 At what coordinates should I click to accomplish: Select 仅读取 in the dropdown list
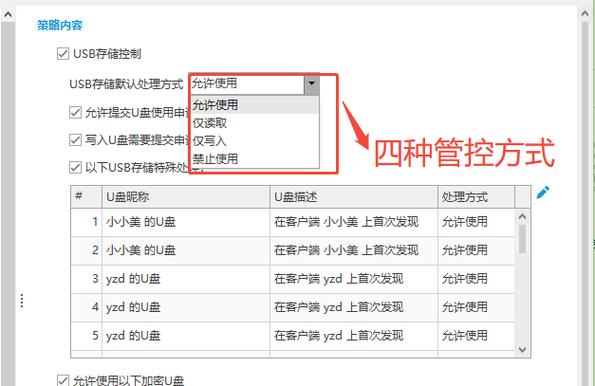click(254, 123)
